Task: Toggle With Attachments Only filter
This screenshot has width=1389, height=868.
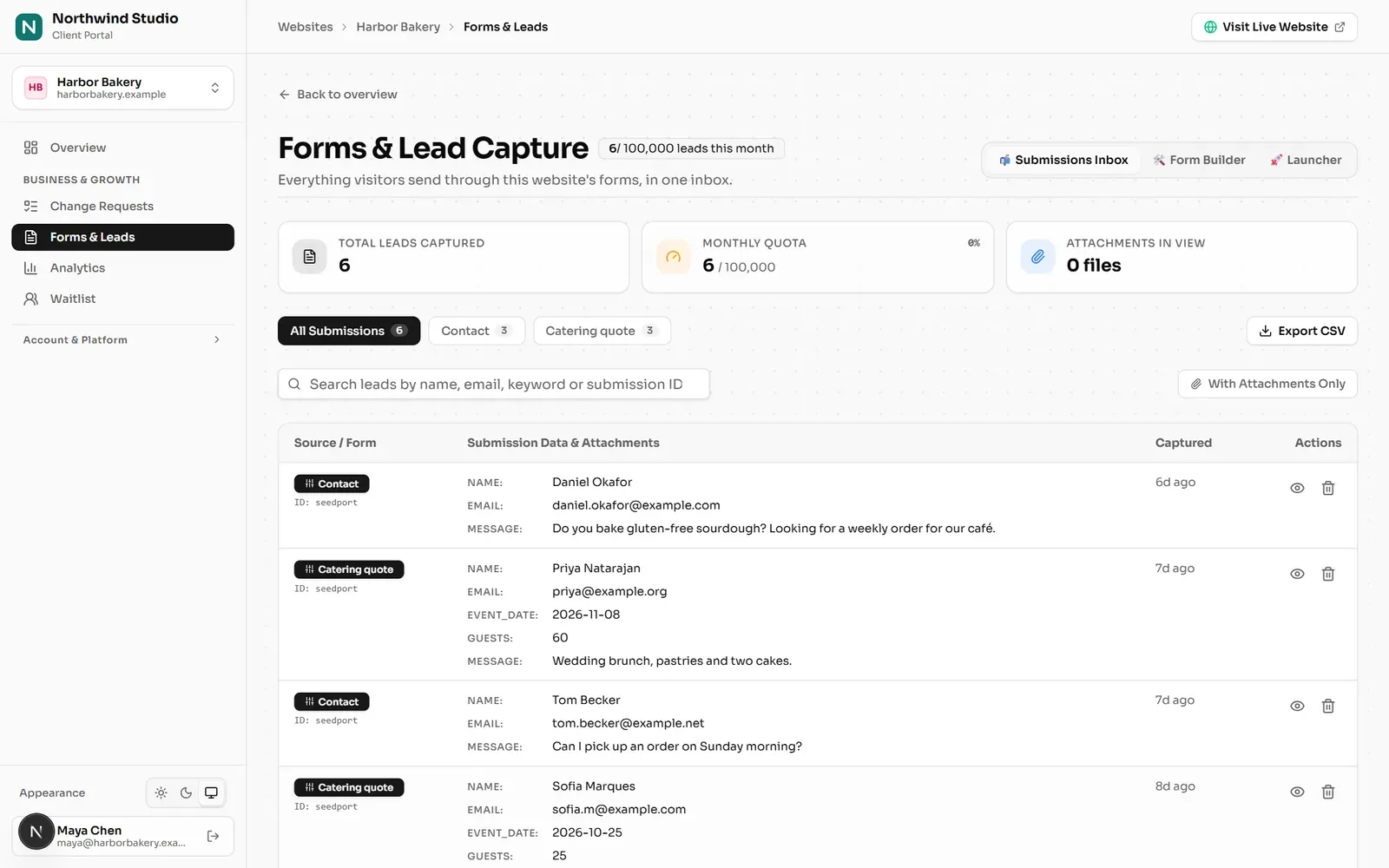Action: 1267,384
